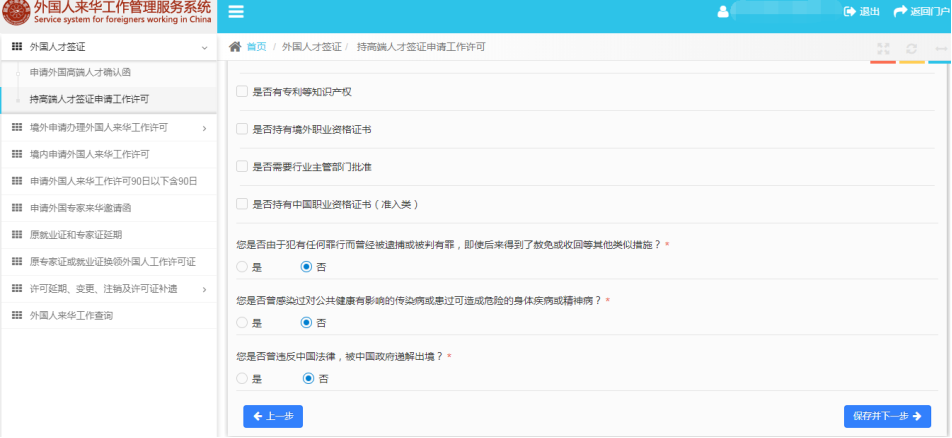This screenshot has height=438, width=952.
Task: Click the system logo emblem
Action: click(x=16, y=12)
